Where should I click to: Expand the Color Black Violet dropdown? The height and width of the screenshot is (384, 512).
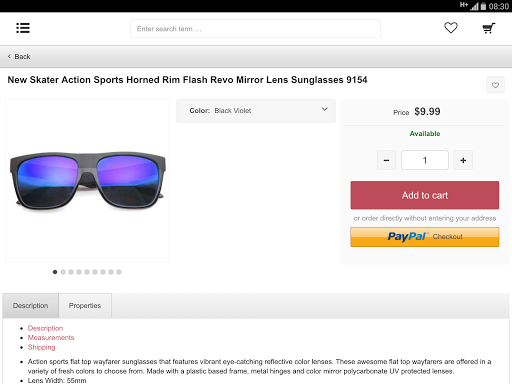[x=256, y=111]
